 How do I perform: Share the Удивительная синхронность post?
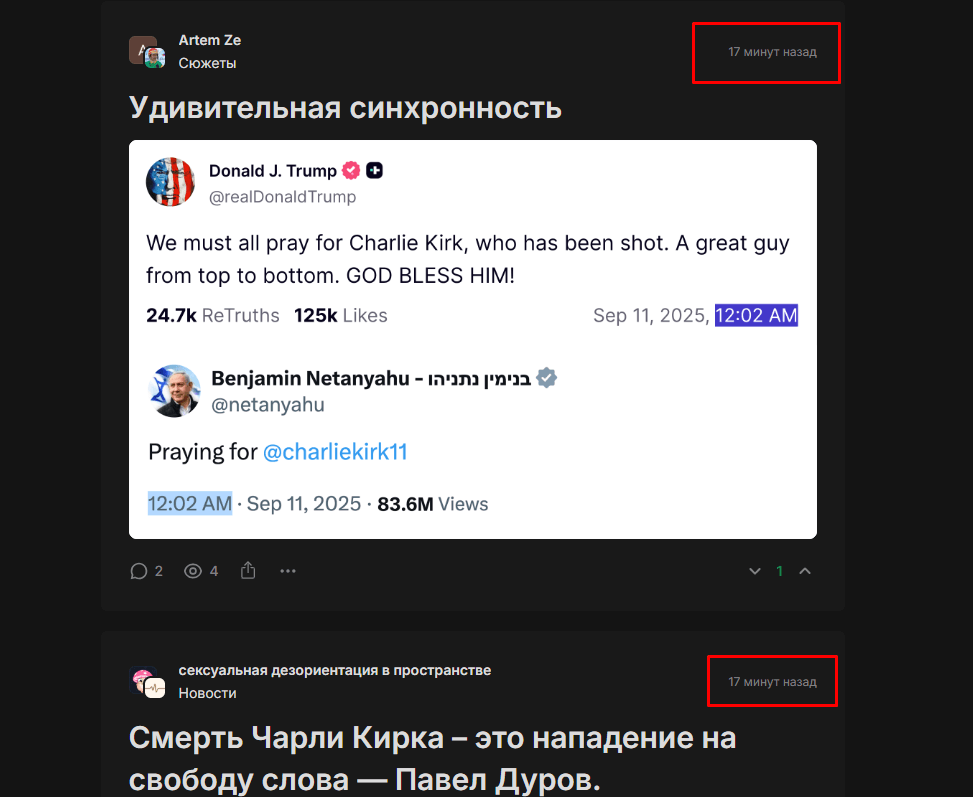pyautogui.click(x=248, y=571)
